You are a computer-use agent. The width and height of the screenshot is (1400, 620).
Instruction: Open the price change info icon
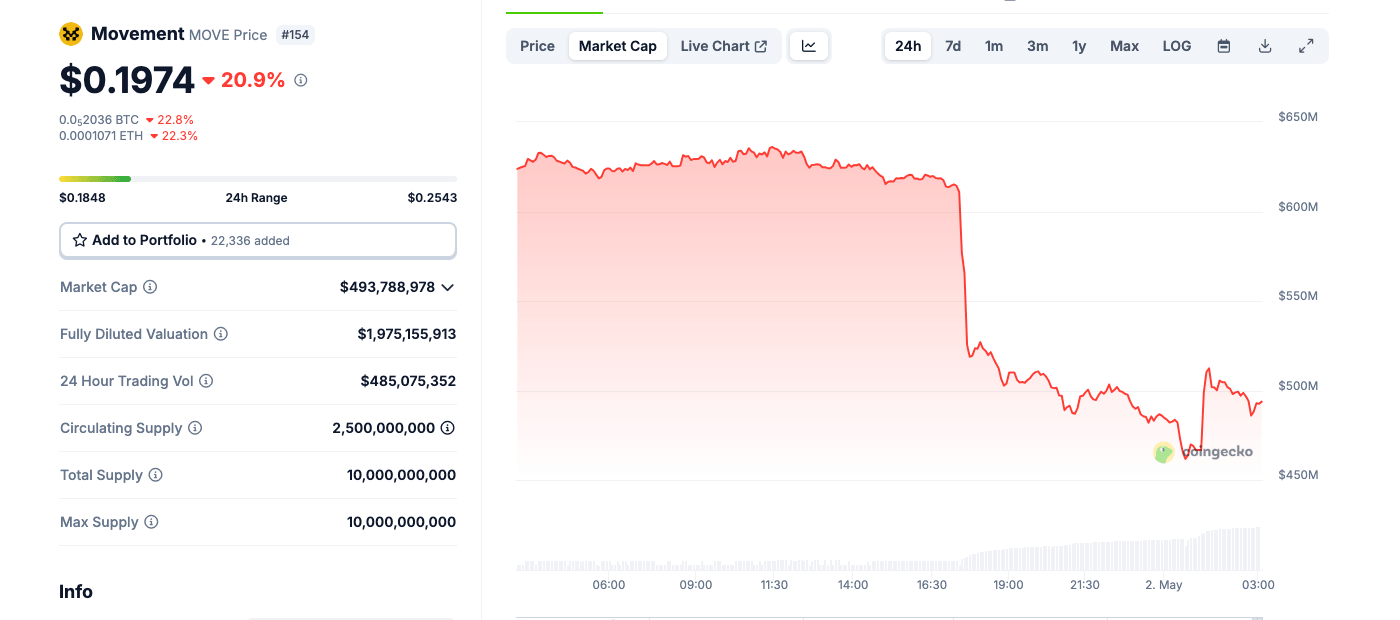(x=301, y=80)
